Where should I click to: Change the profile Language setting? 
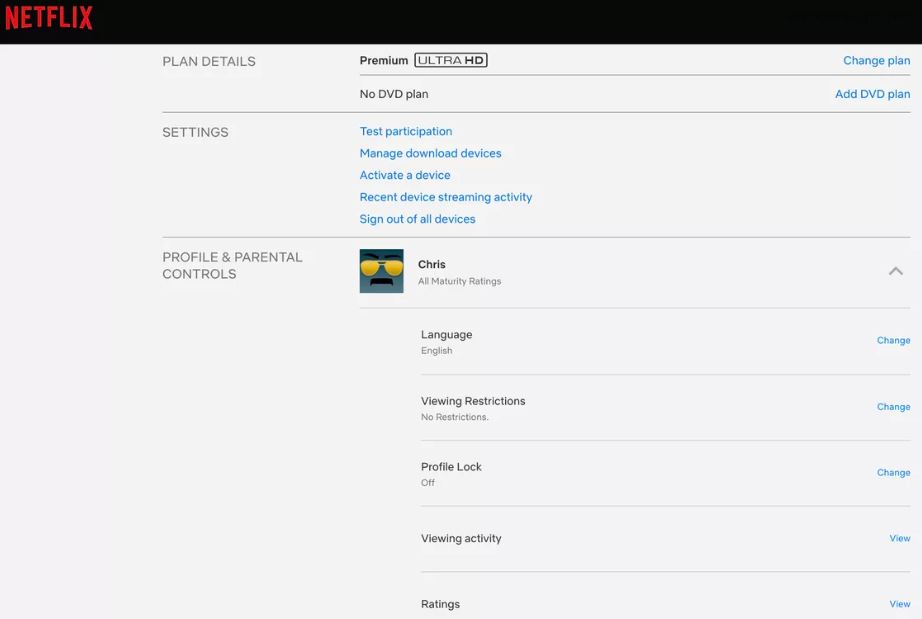point(893,341)
